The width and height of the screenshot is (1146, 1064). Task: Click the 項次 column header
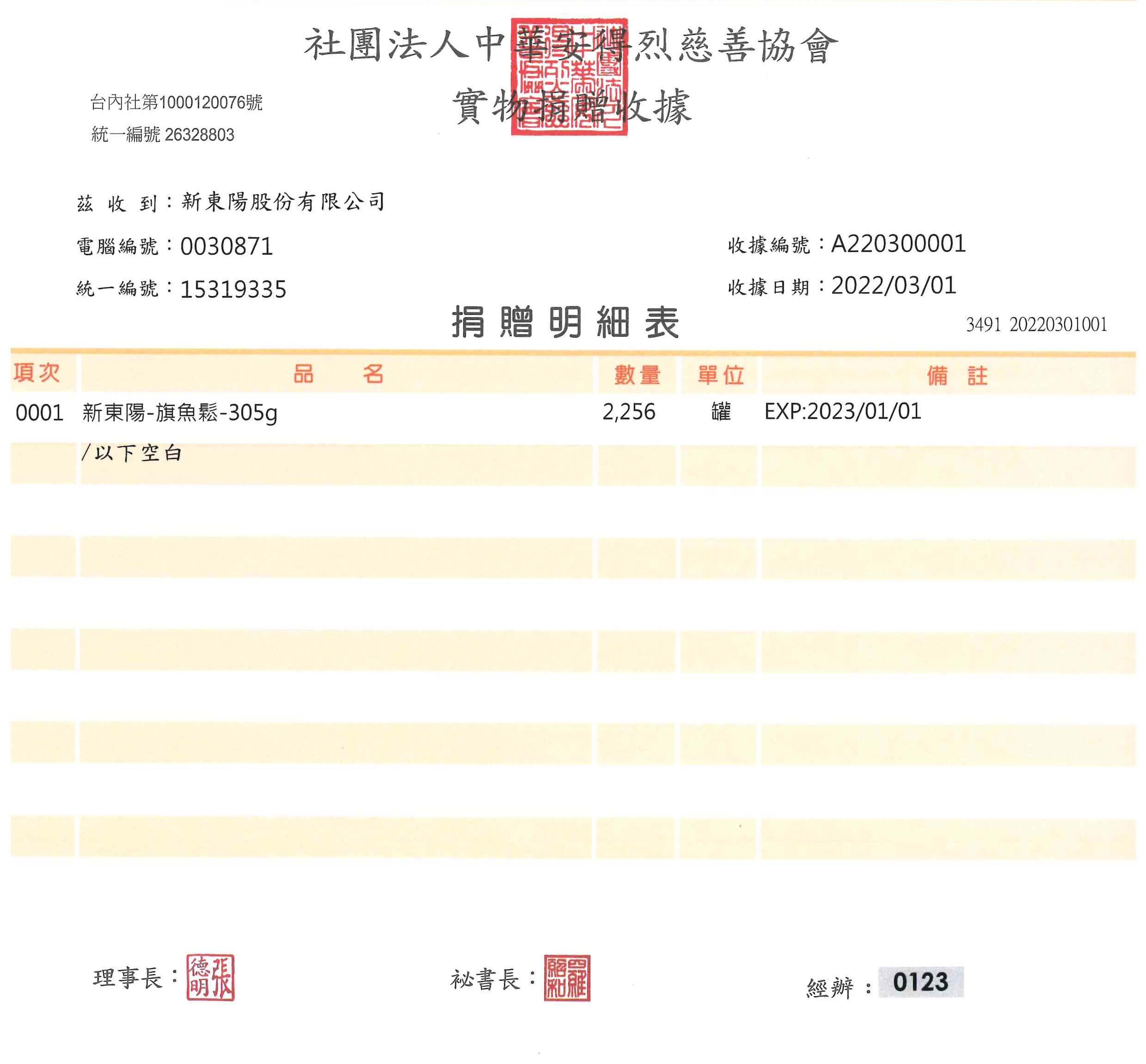pos(37,373)
